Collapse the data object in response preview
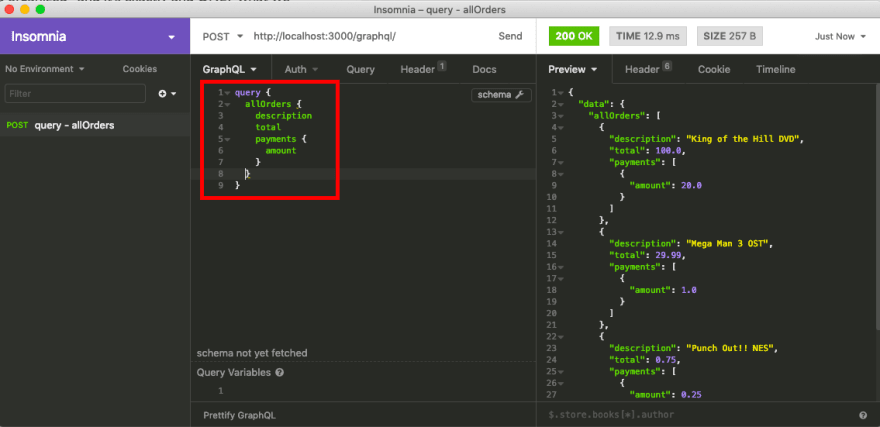The image size is (880, 427). pyautogui.click(x=560, y=104)
